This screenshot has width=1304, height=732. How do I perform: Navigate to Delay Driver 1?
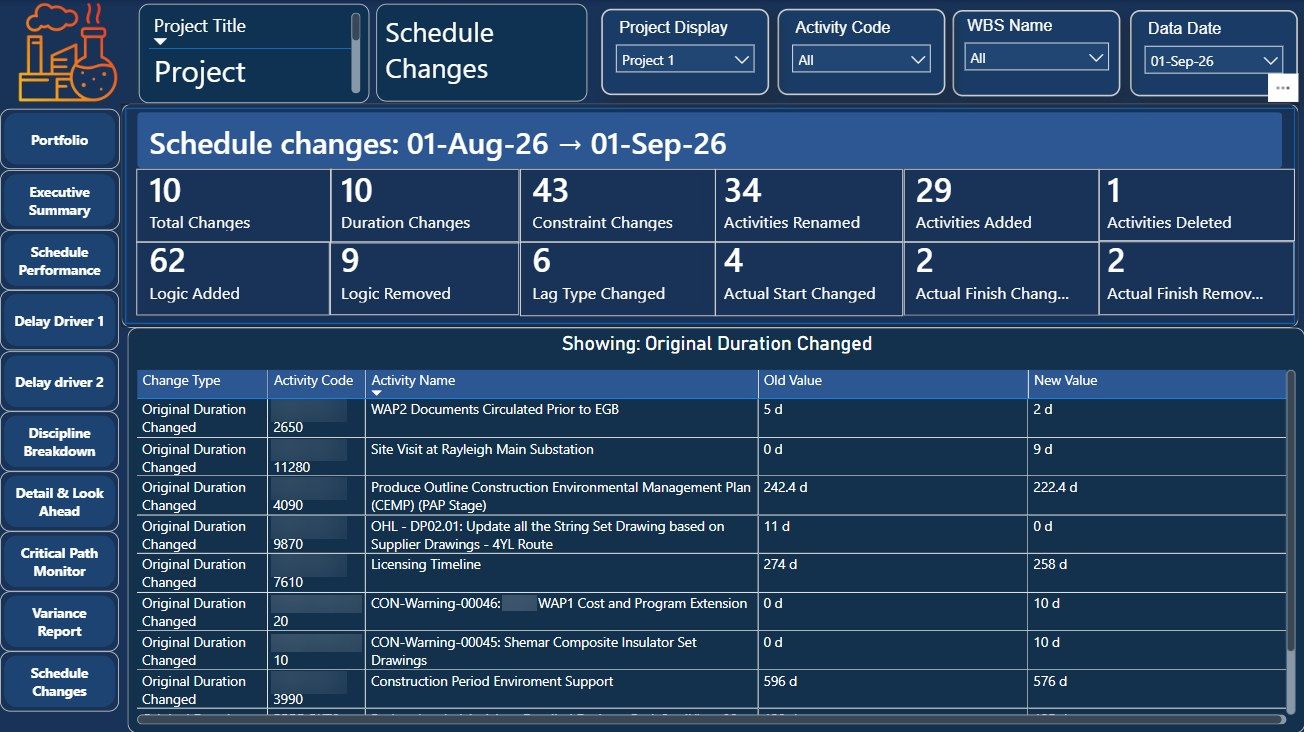(x=60, y=322)
